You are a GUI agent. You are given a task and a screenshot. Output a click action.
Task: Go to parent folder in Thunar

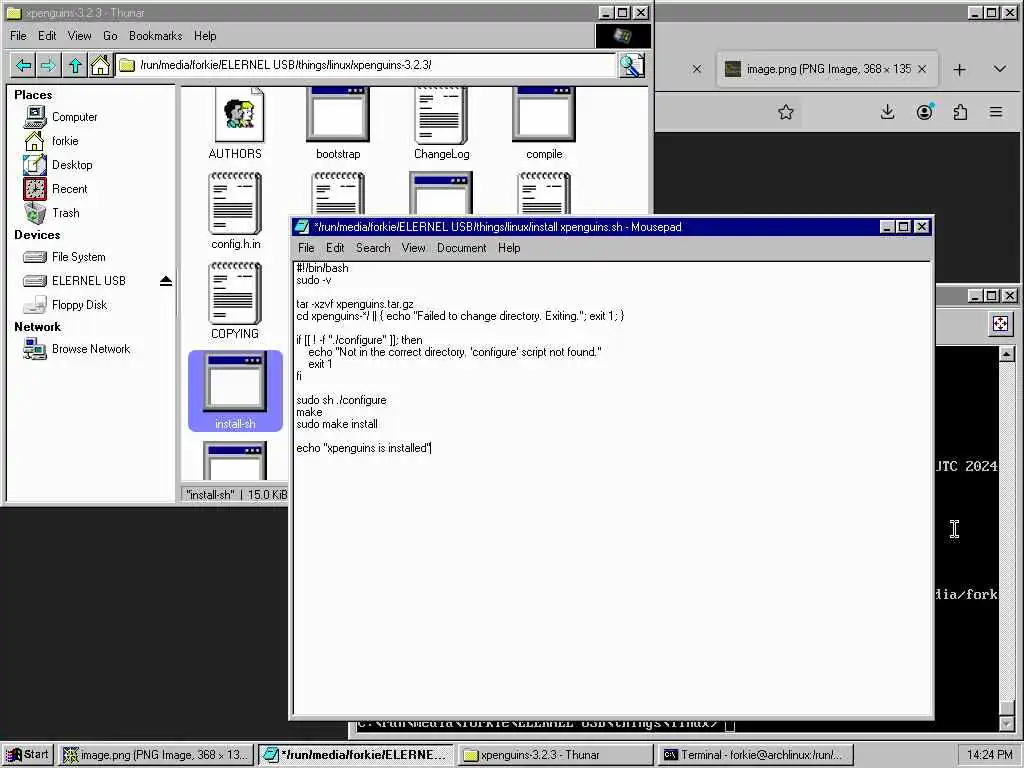point(75,65)
